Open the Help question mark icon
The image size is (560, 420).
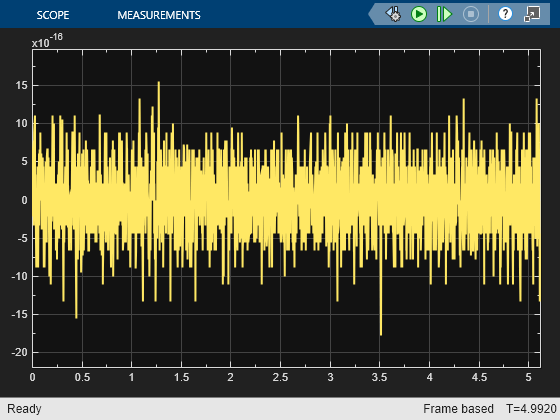[x=505, y=14]
